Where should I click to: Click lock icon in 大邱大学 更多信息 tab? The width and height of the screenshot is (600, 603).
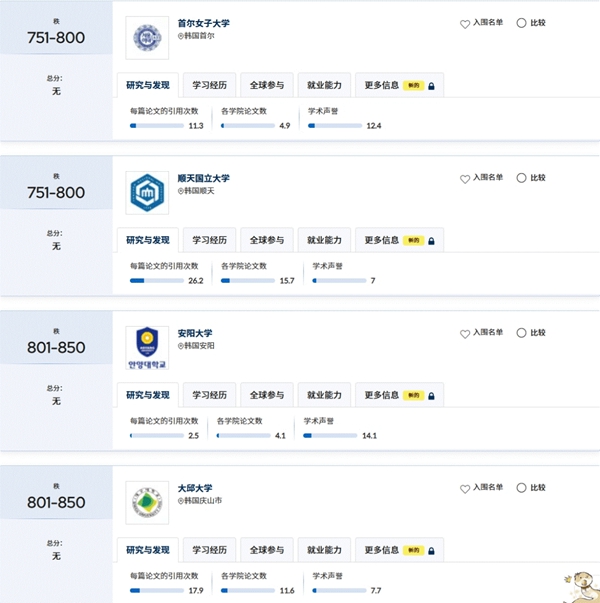pyautogui.click(x=431, y=551)
